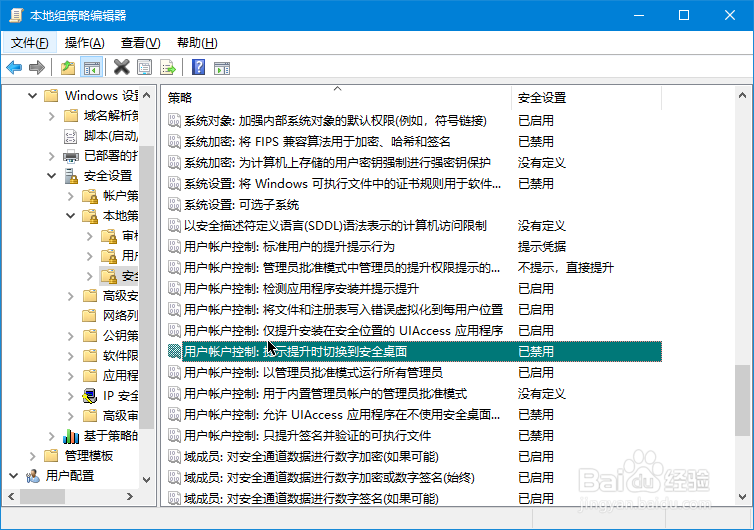This screenshot has width=754, height=530.
Task: Click the IP 安全 policy icon
Action: (x=89, y=396)
